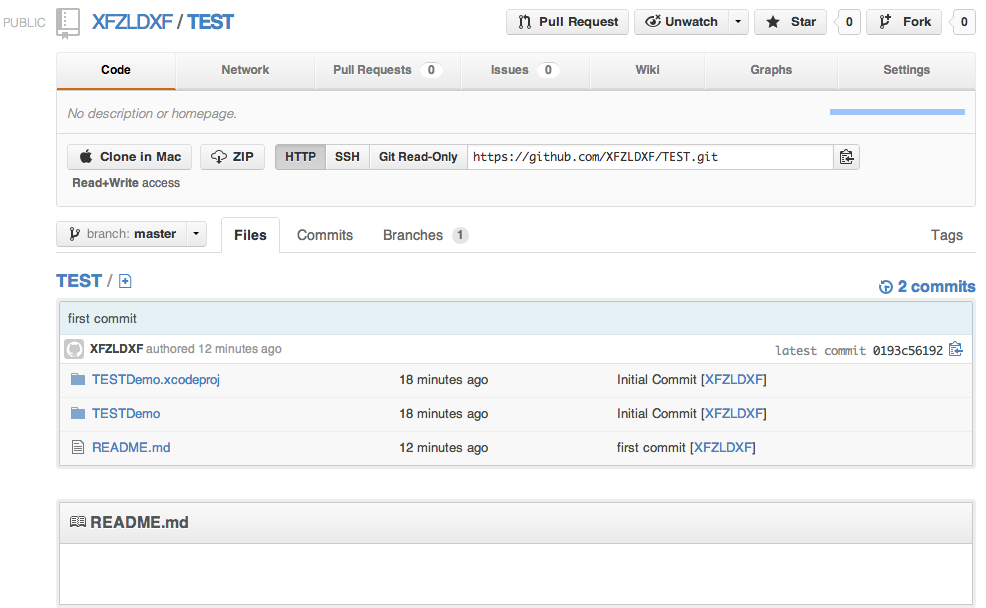Switch to the Issues tab
Image resolution: width=986 pixels, height=608 pixels.
click(x=523, y=70)
